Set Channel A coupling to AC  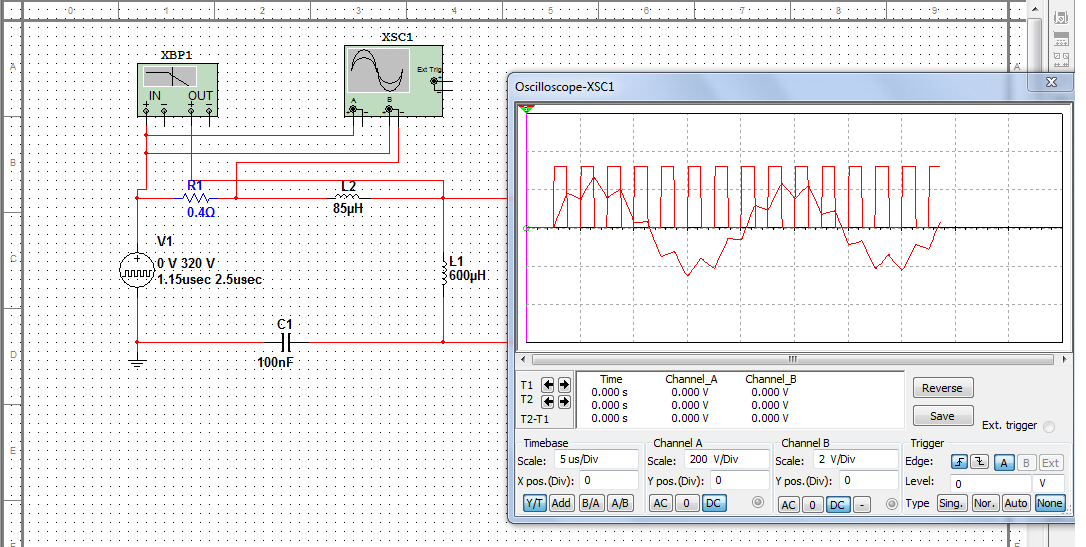point(660,503)
